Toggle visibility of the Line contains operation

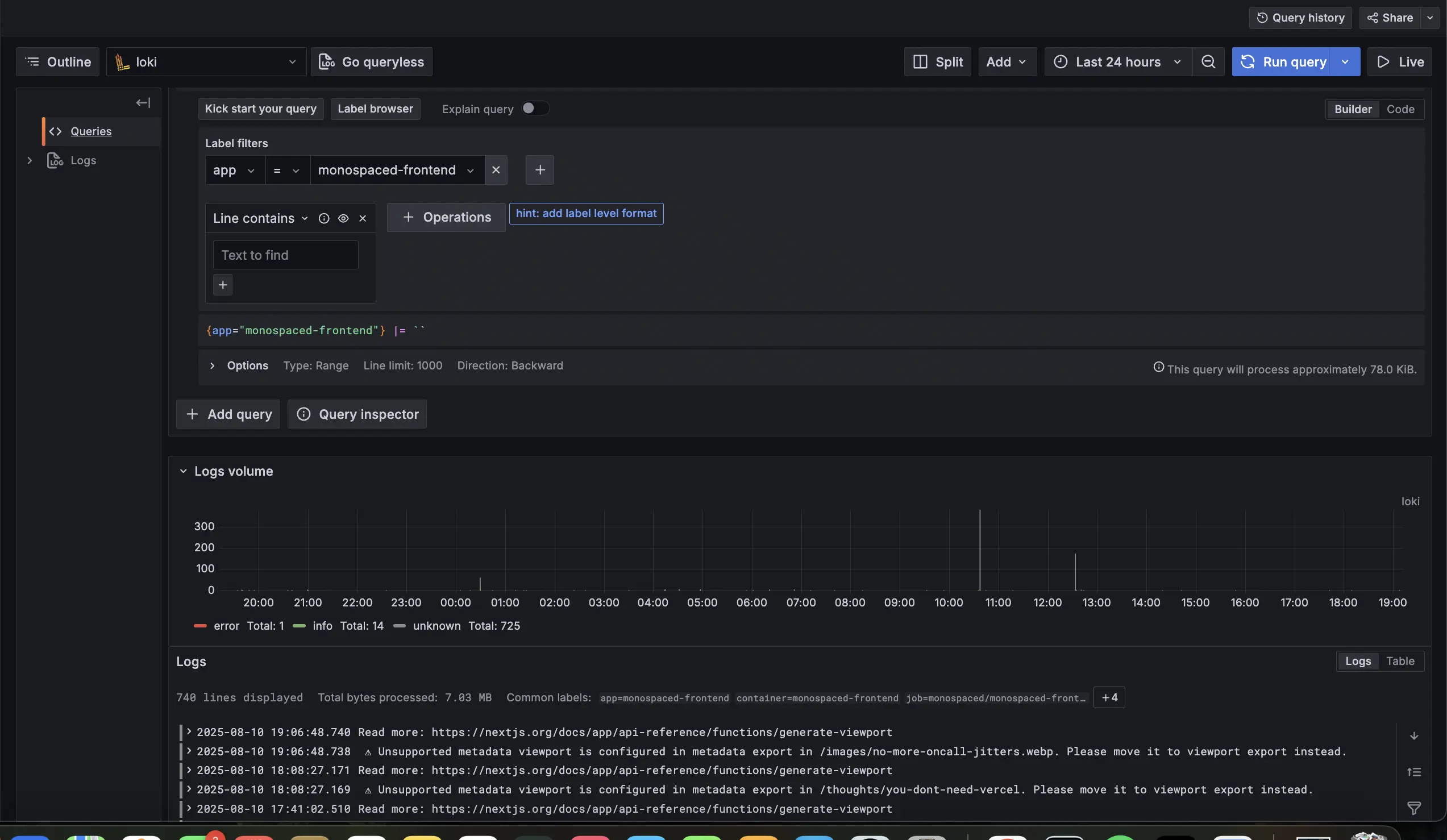343,219
